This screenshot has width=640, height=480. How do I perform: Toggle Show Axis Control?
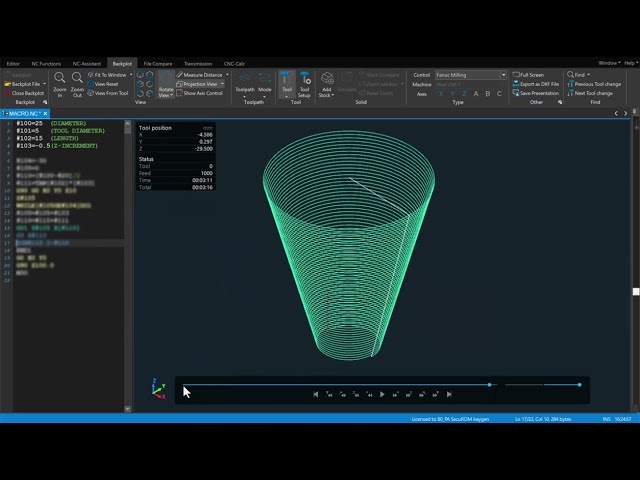coord(200,93)
